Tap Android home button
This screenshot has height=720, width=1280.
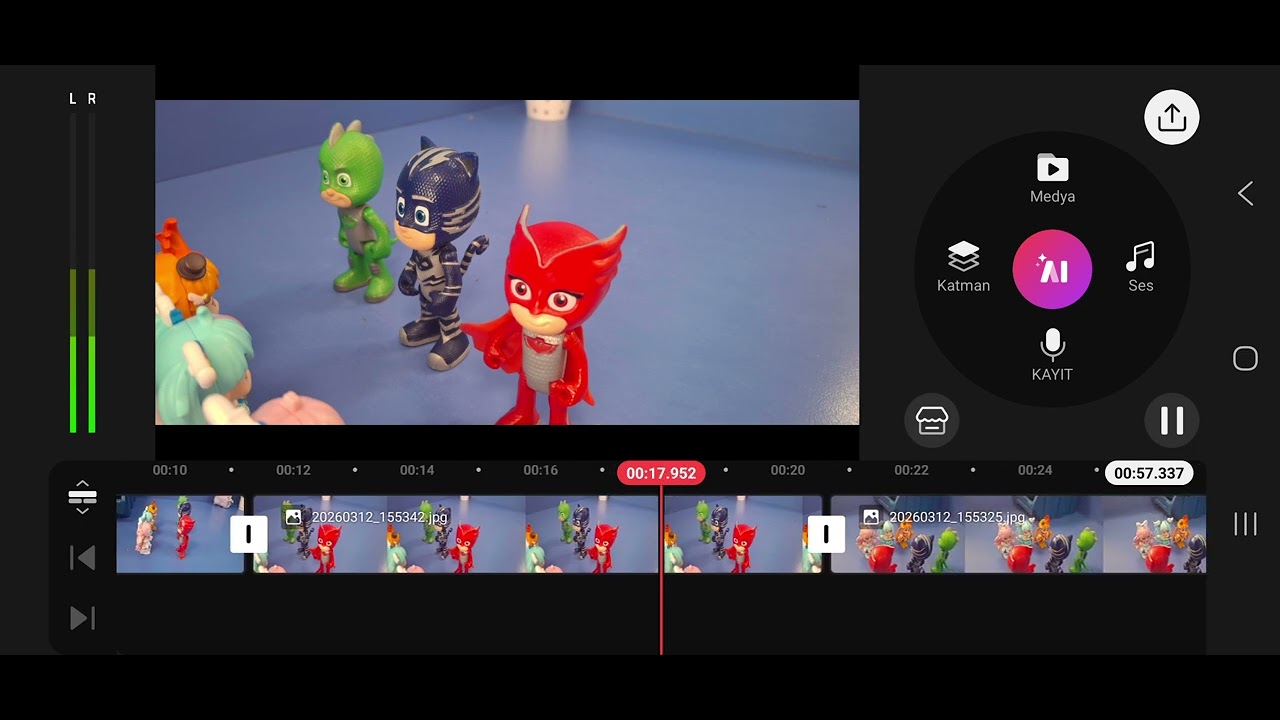[1245, 359]
